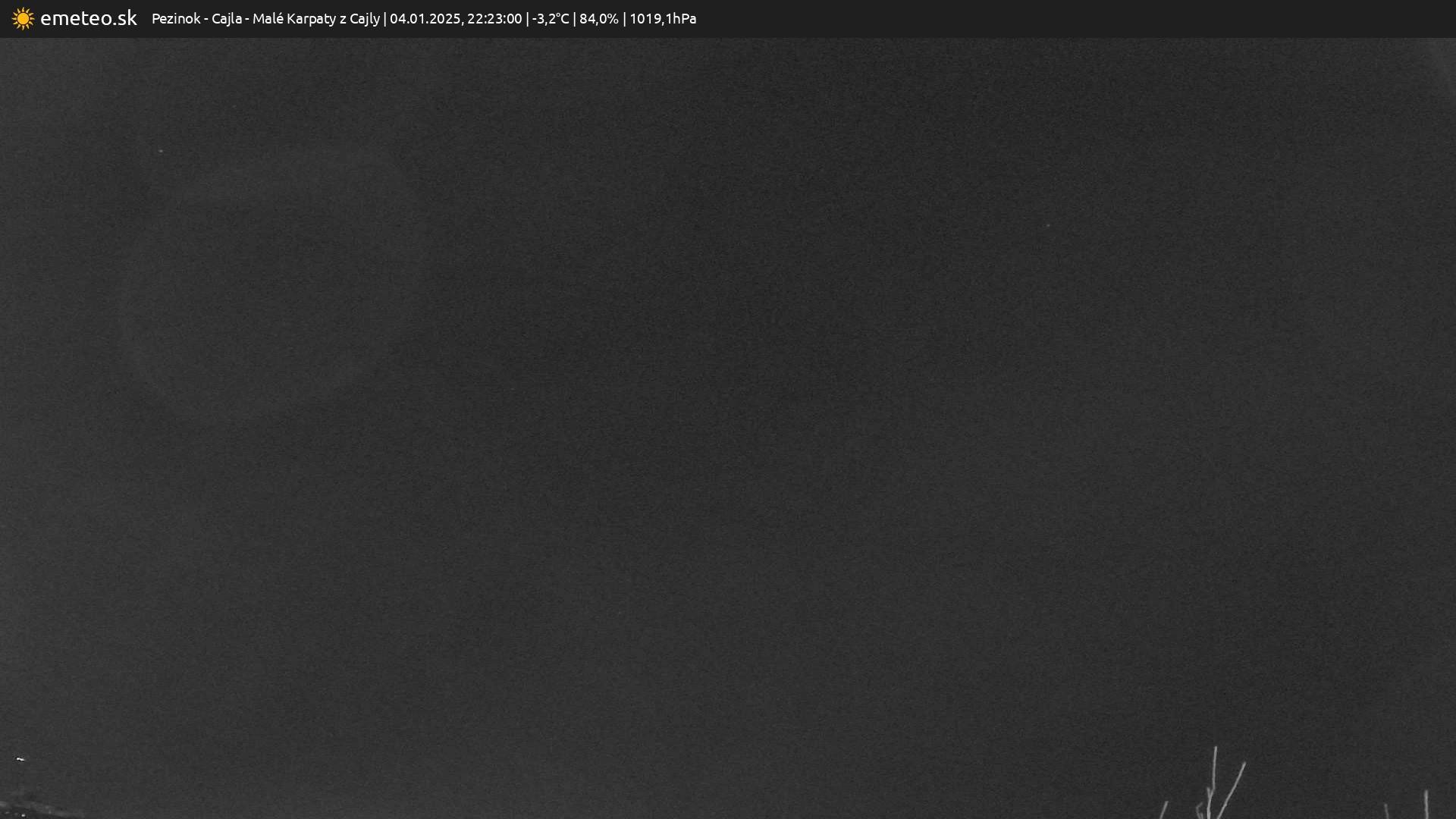This screenshot has height=819, width=1456.
Task: Click the Malé Karpaty z Cajly title
Action: click(315, 18)
